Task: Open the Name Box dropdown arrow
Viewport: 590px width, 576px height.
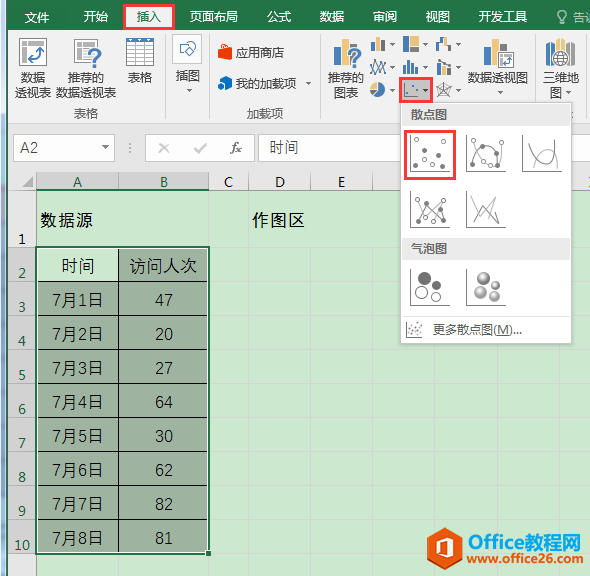Action: [x=105, y=147]
